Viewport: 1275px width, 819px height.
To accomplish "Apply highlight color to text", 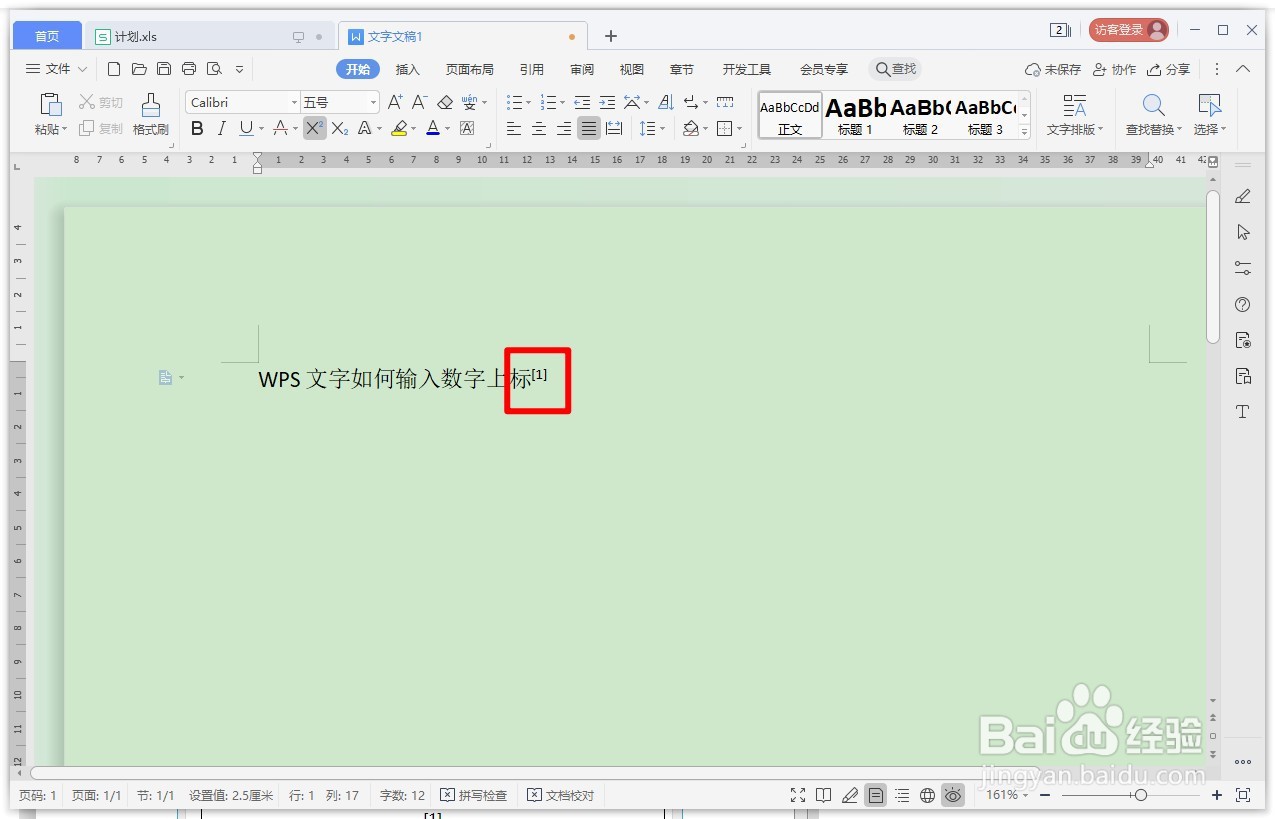I will (x=399, y=128).
